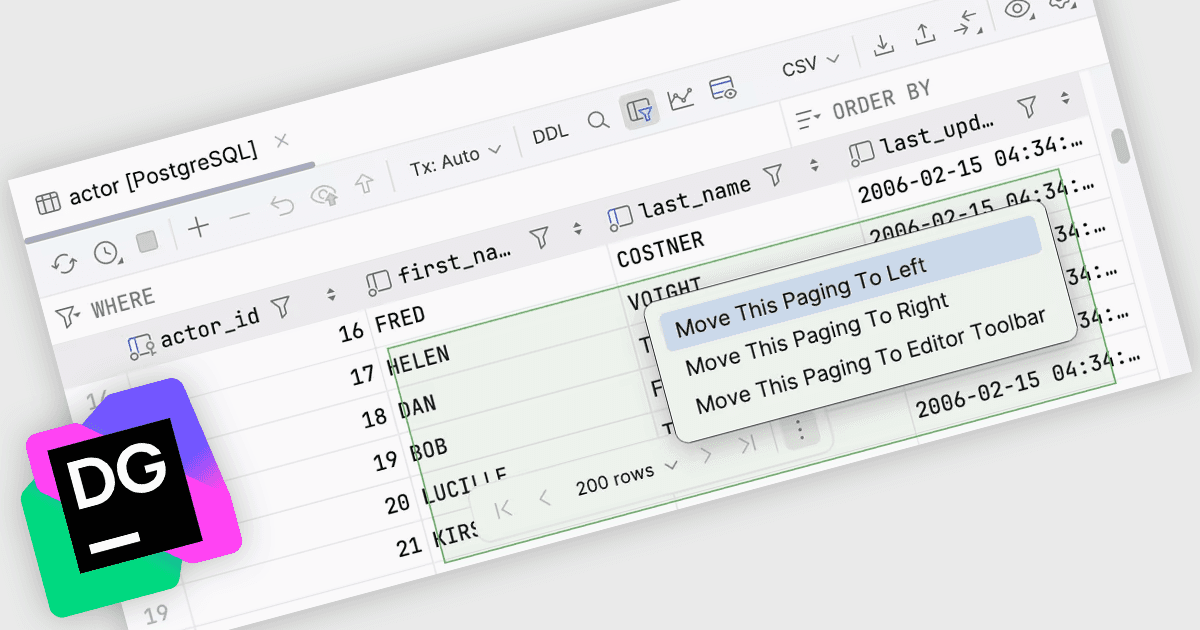Click the gray stop square button
The width and height of the screenshot is (1200, 630).
click(147, 242)
